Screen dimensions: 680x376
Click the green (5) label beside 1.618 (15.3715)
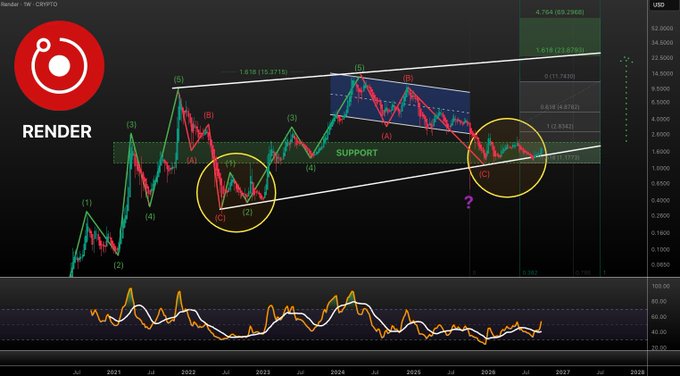pyautogui.click(x=360, y=68)
